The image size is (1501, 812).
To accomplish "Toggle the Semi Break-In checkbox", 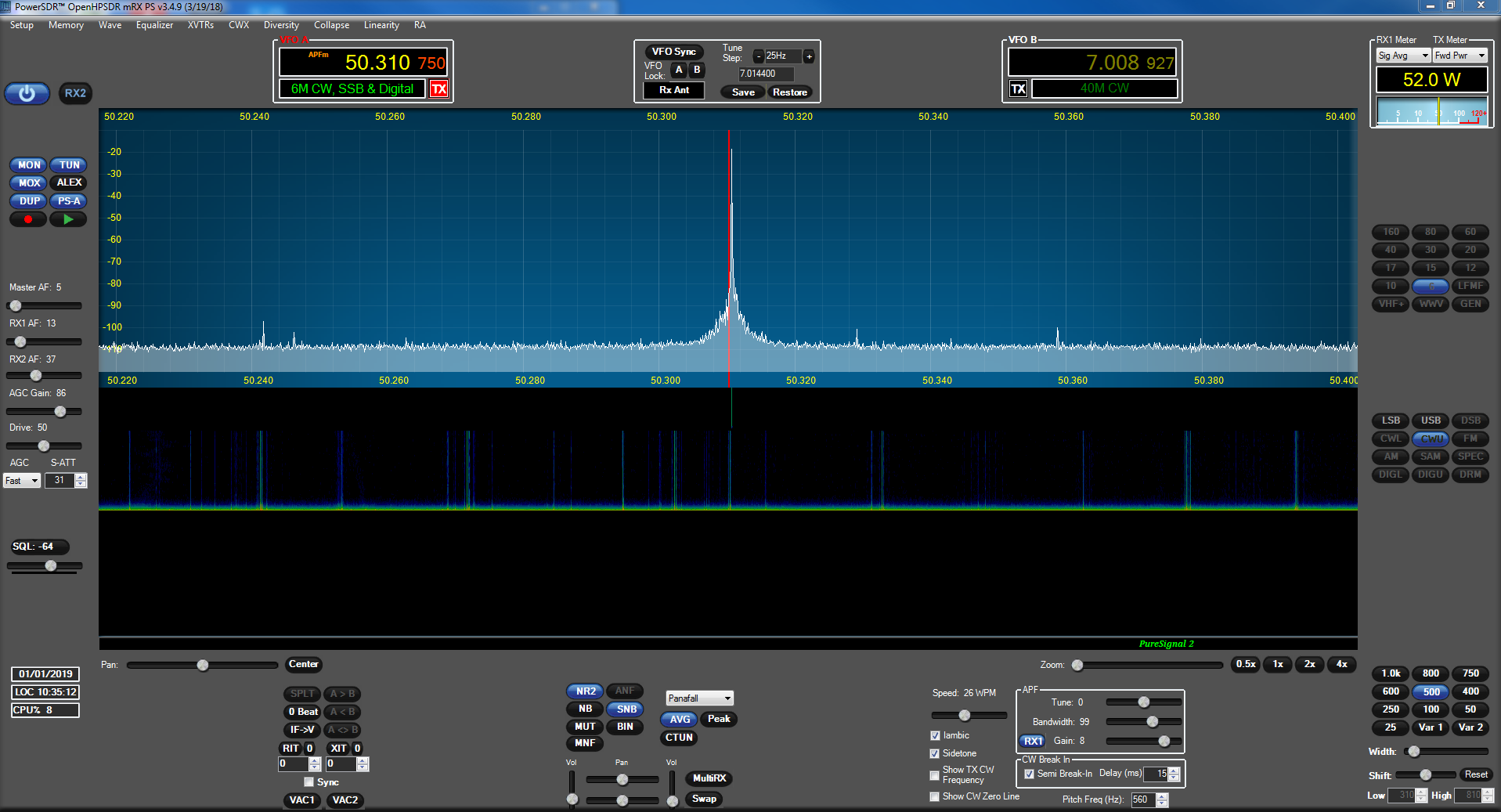I will [x=1030, y=774].
